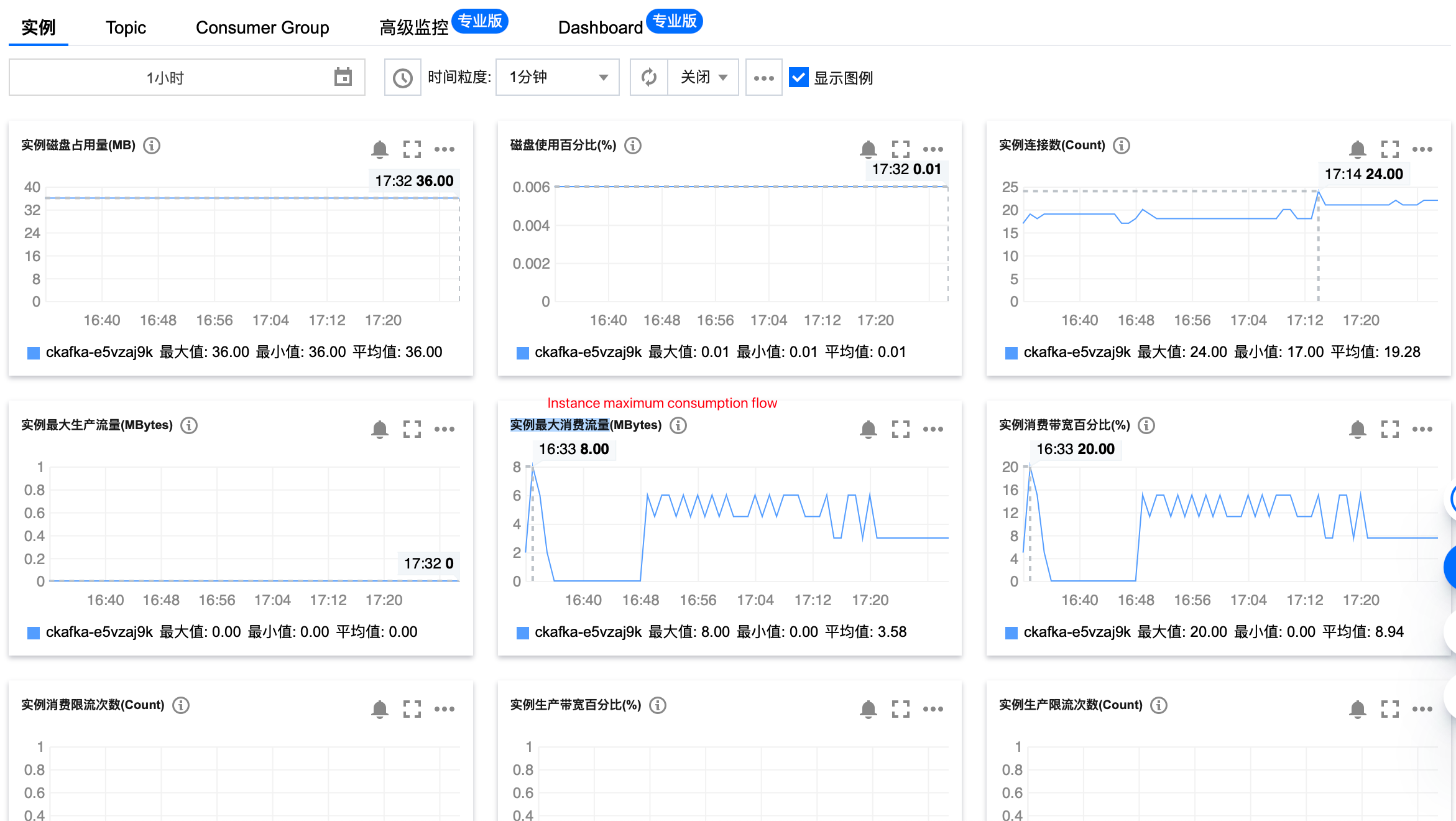Click the clock icon next to 时间粒度
The image size is (1456, 821).
point(402,77)
